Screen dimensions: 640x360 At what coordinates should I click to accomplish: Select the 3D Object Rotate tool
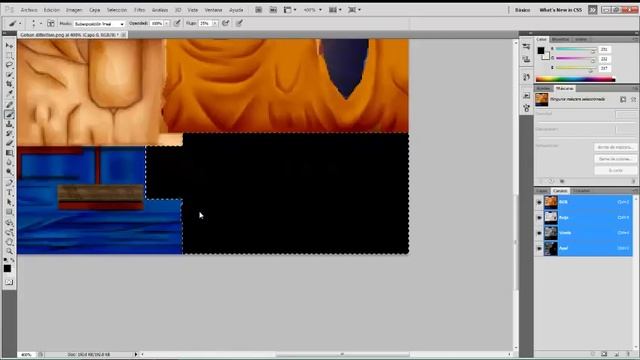(x=9, y=223)
